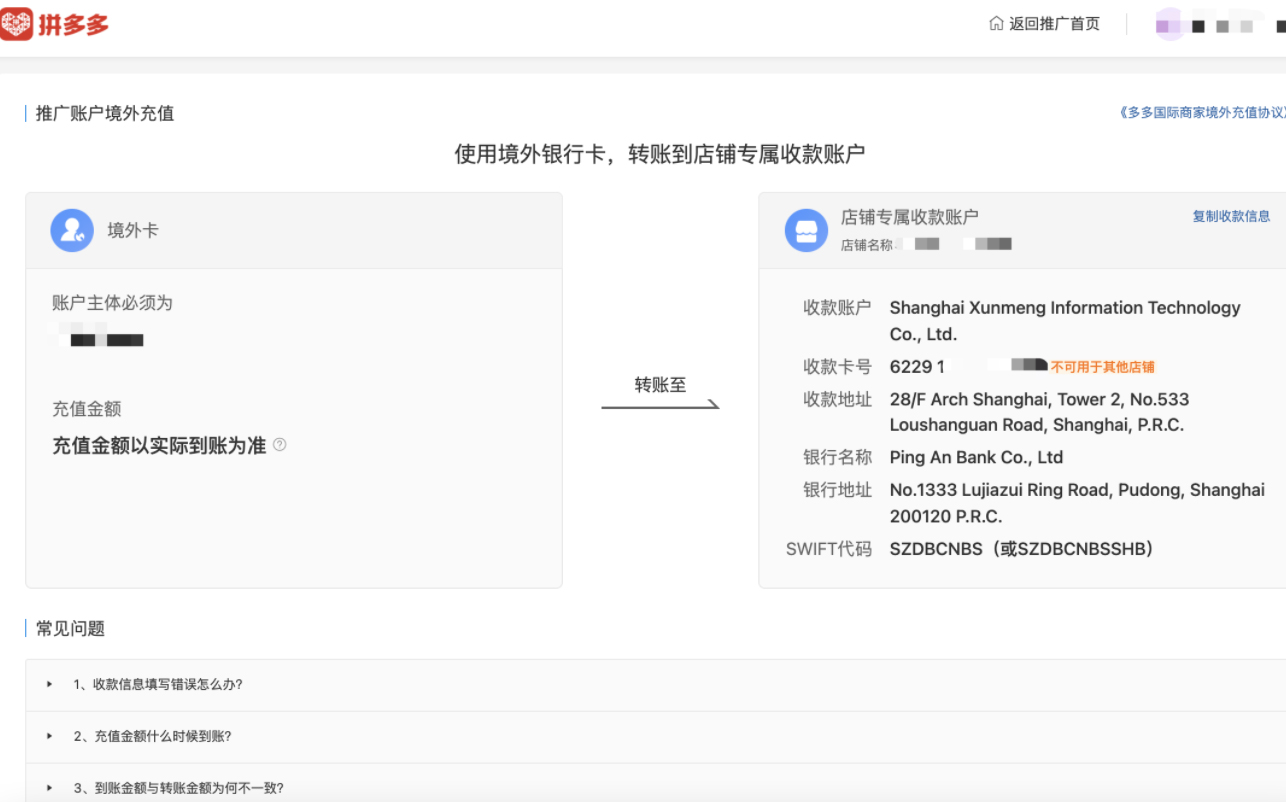The width and height of the screenshot is (1286, 802).
Task: Click the 店铺专属收款账户 card icon
Action: point(806,229)
